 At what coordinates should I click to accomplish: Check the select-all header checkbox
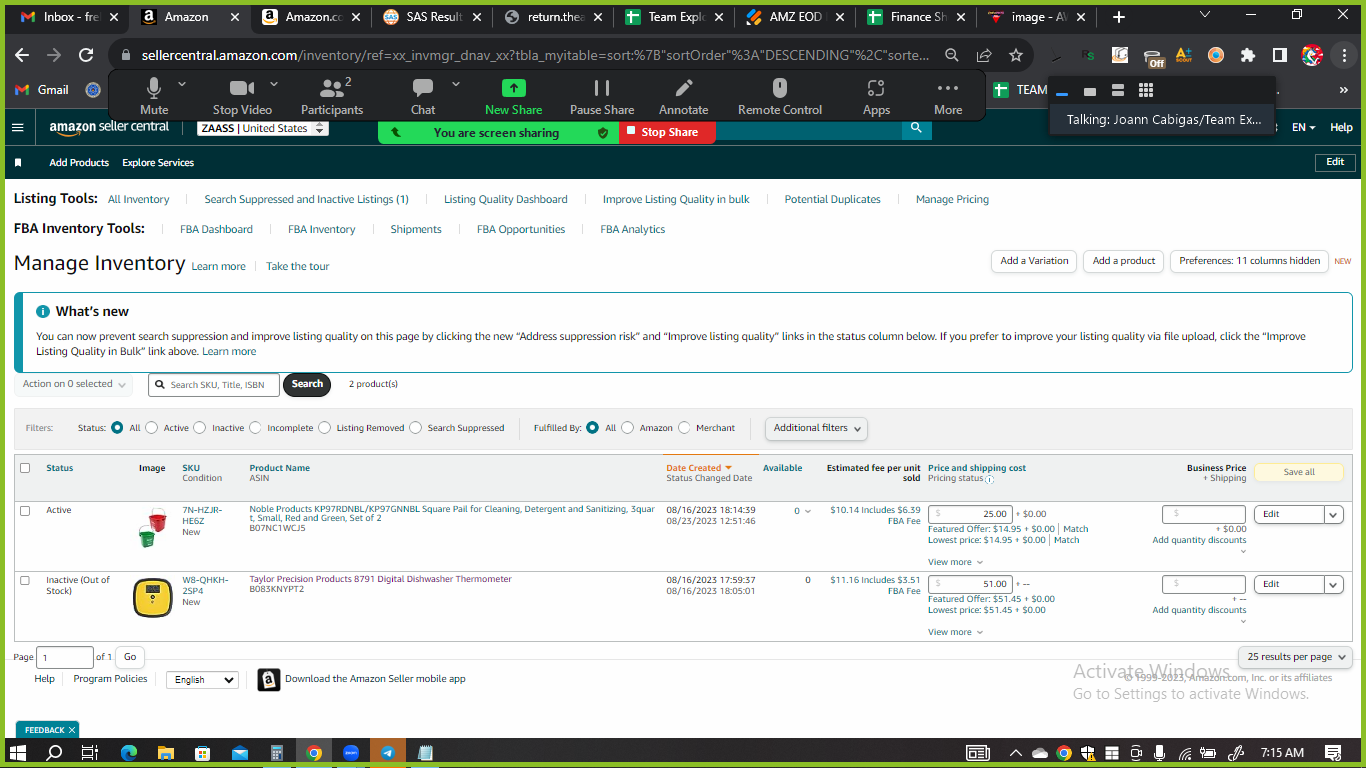pos(25,468)
